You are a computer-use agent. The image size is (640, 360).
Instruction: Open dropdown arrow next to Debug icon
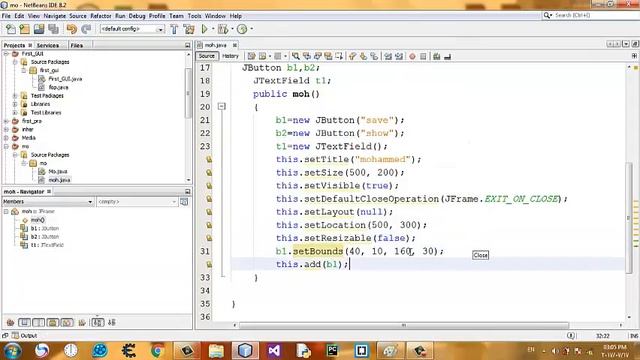[232, 29]
